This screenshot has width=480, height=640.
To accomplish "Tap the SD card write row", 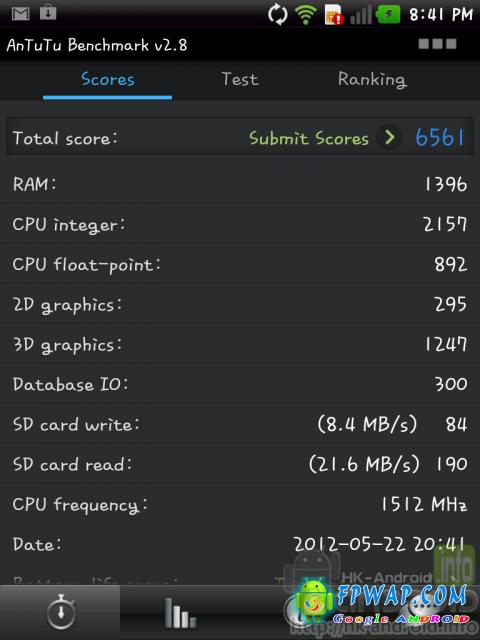I will pos(240,424).
